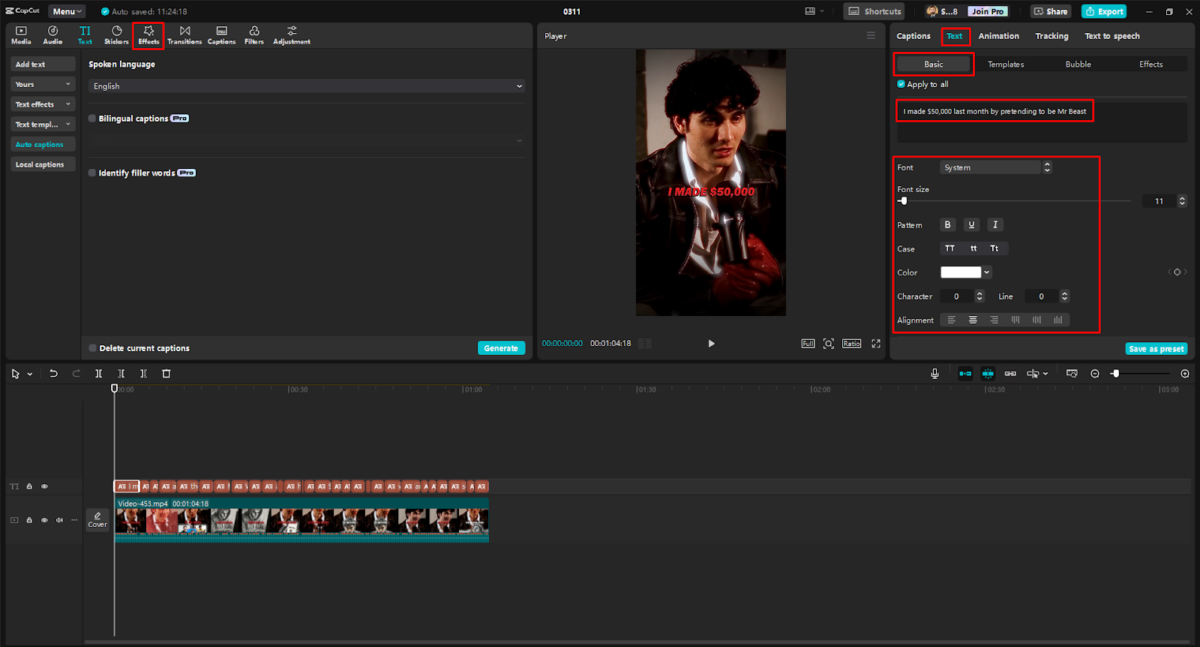The height and width of the screenshot is (647, 1200).
Task: Click the Generate button
Action: [x=500, y=348]
